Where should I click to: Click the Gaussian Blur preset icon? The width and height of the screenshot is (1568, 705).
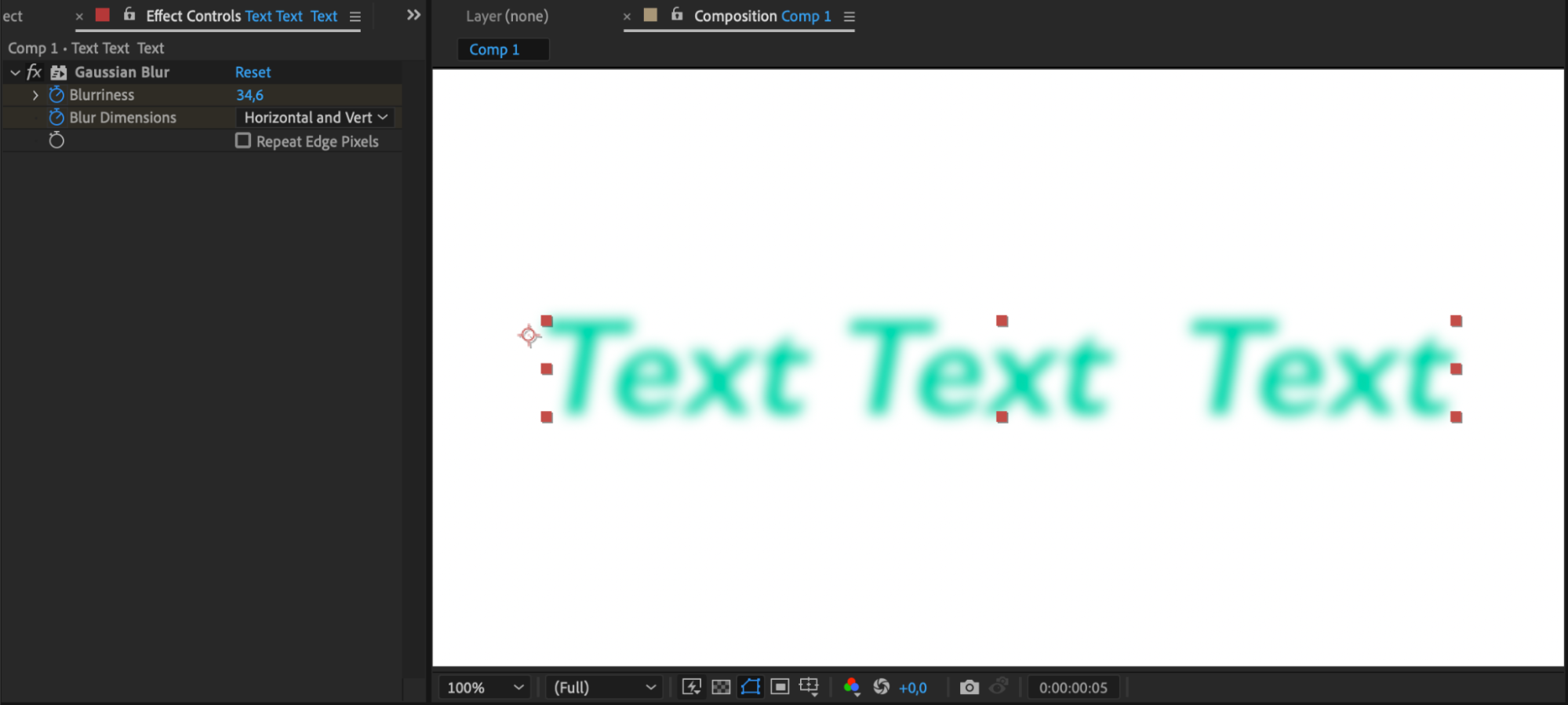click(x=59, y=73)
